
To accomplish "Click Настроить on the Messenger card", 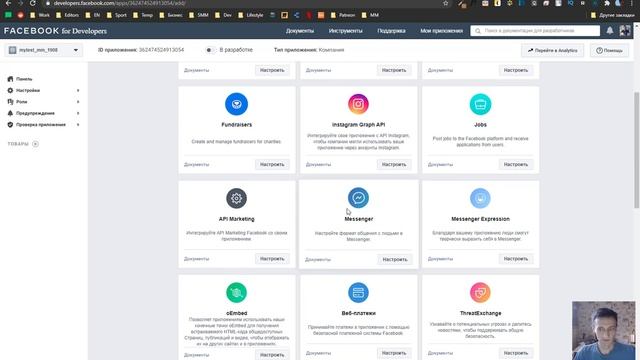I will 395,260.
